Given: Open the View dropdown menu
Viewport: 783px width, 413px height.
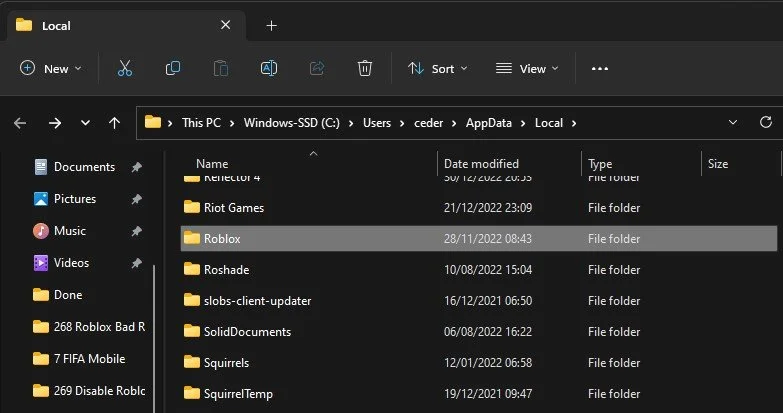Looking at the screenshot, I should (x=527, y=68).
